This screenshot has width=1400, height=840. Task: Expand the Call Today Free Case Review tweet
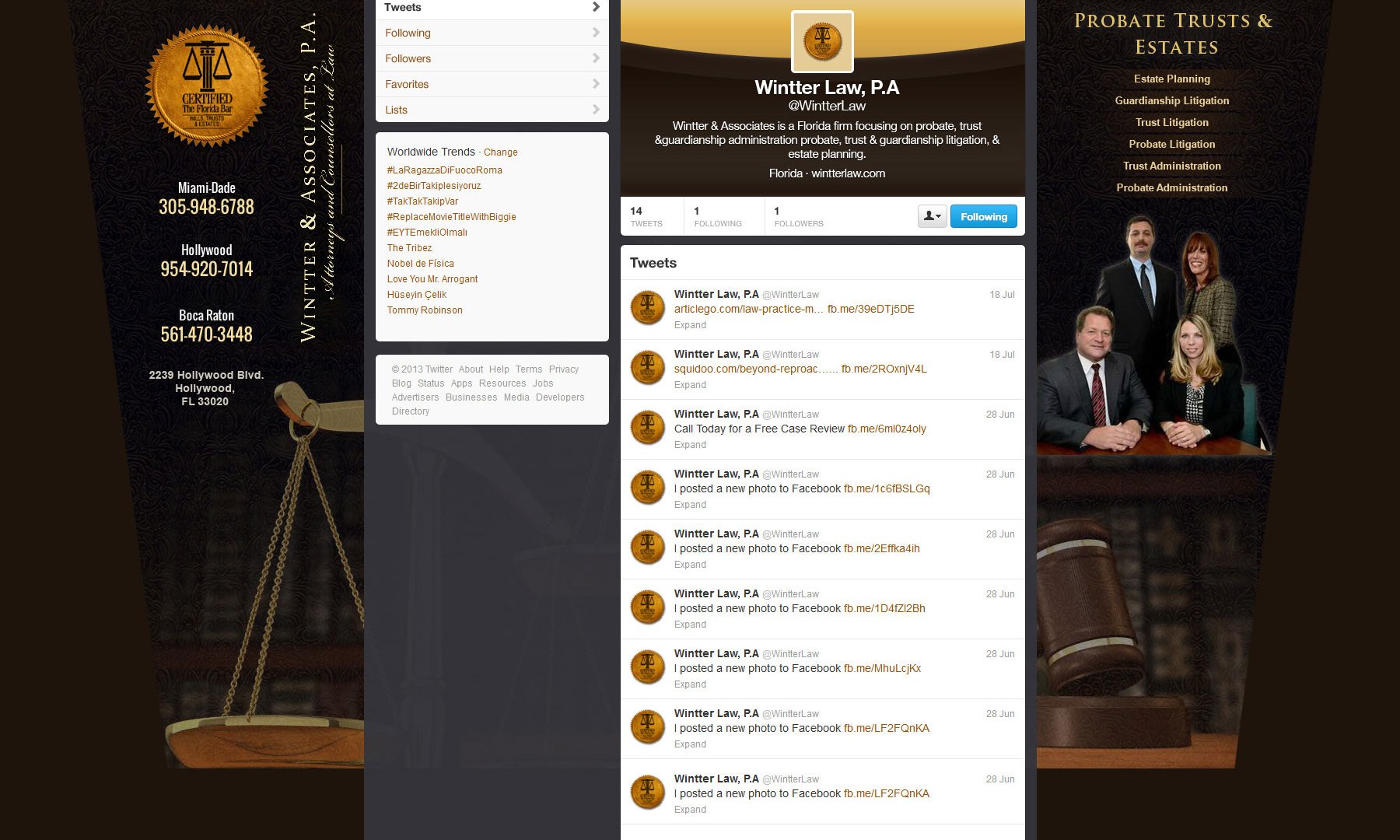[690, 445]
